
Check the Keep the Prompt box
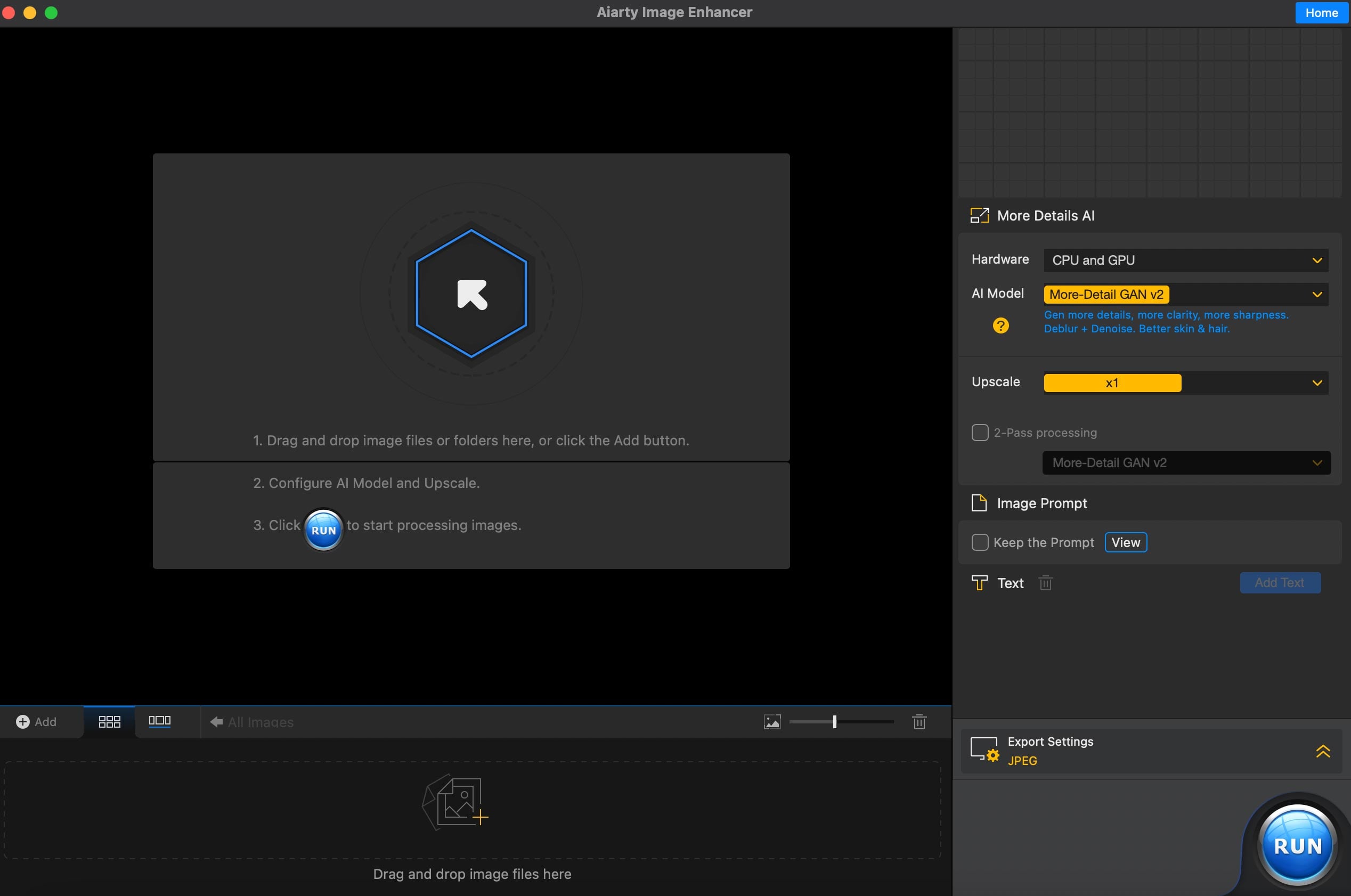[980, 542]
